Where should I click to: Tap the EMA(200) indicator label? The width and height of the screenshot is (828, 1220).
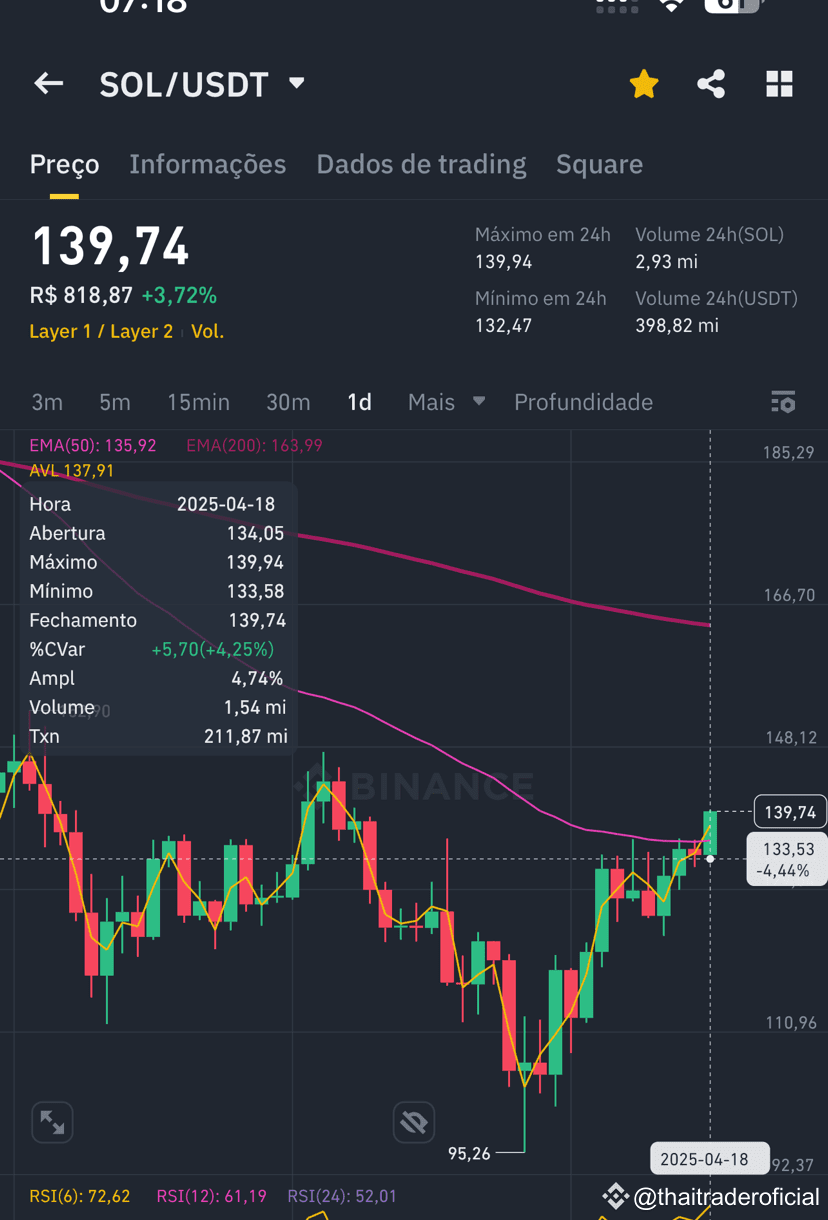click(254, 445)
